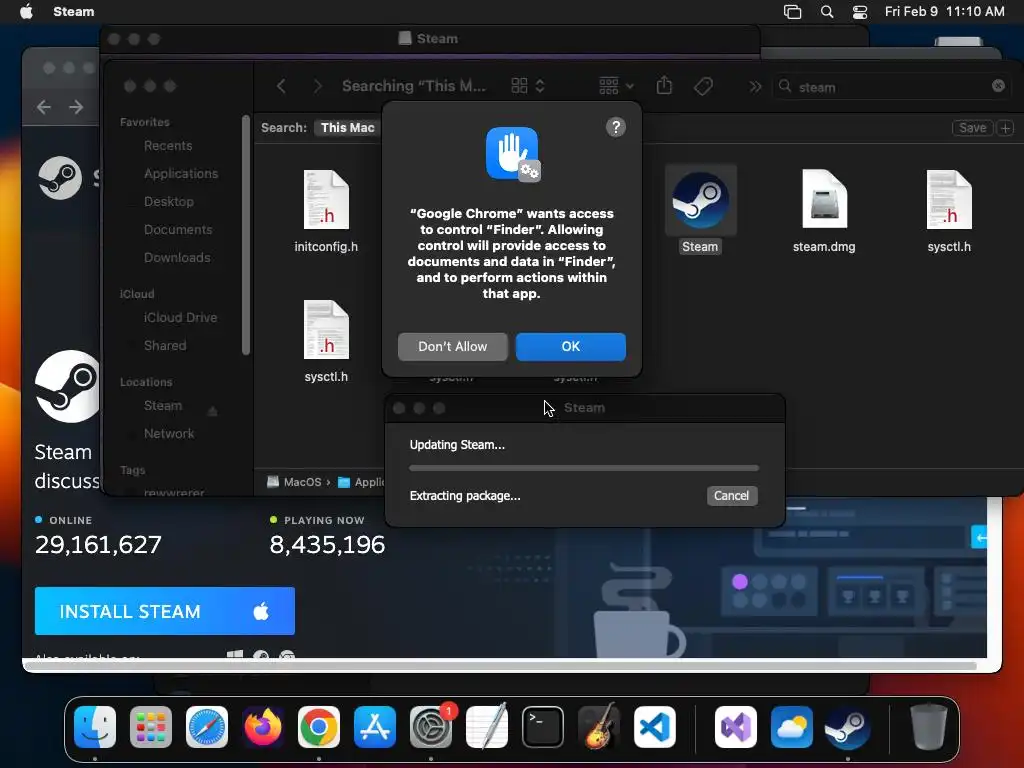Open Terminal from the Dock
The height and width of the screenshot is (768, 1024).
pyautogui.click(x=543, y=727)
